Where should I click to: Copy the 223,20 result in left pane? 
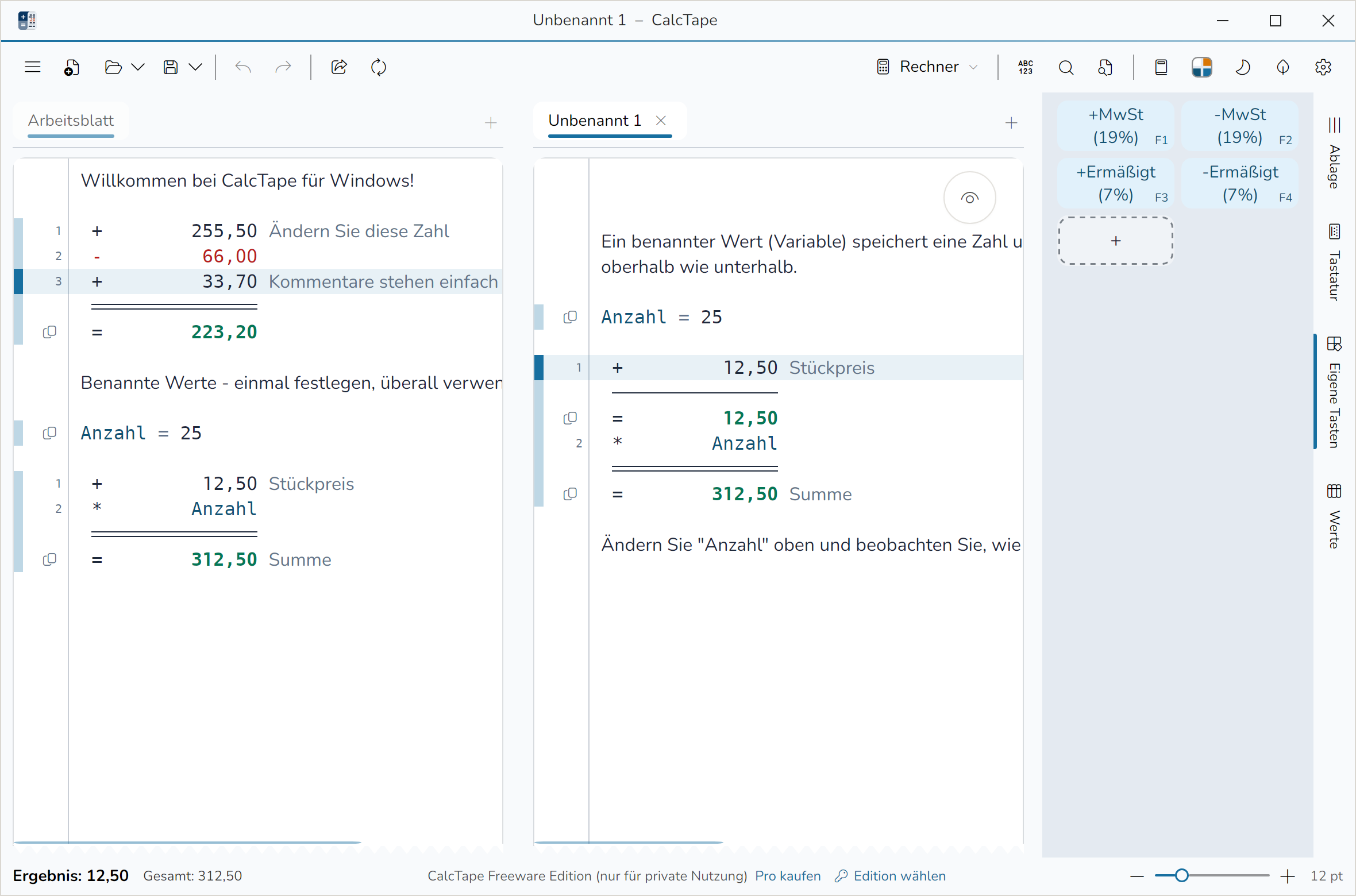pyautogui.click(x=50, y=332)
